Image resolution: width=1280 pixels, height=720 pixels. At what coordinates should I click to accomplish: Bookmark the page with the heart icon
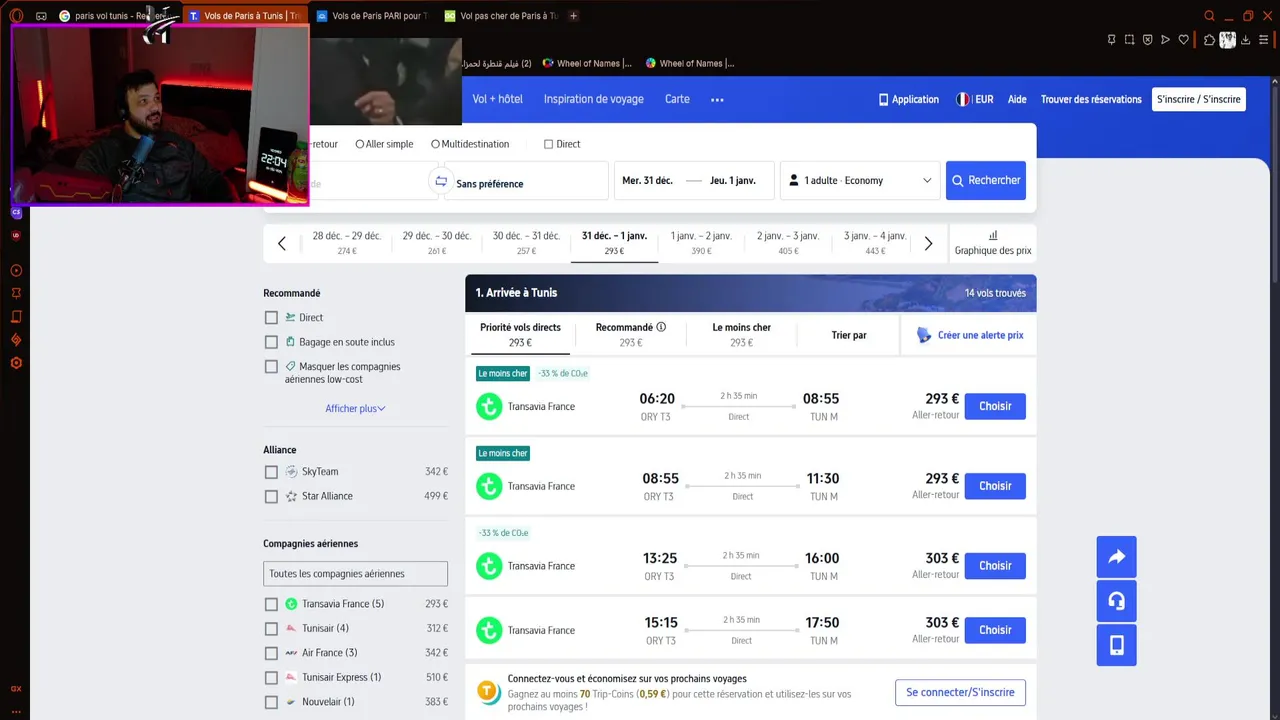coord(1184,40)
